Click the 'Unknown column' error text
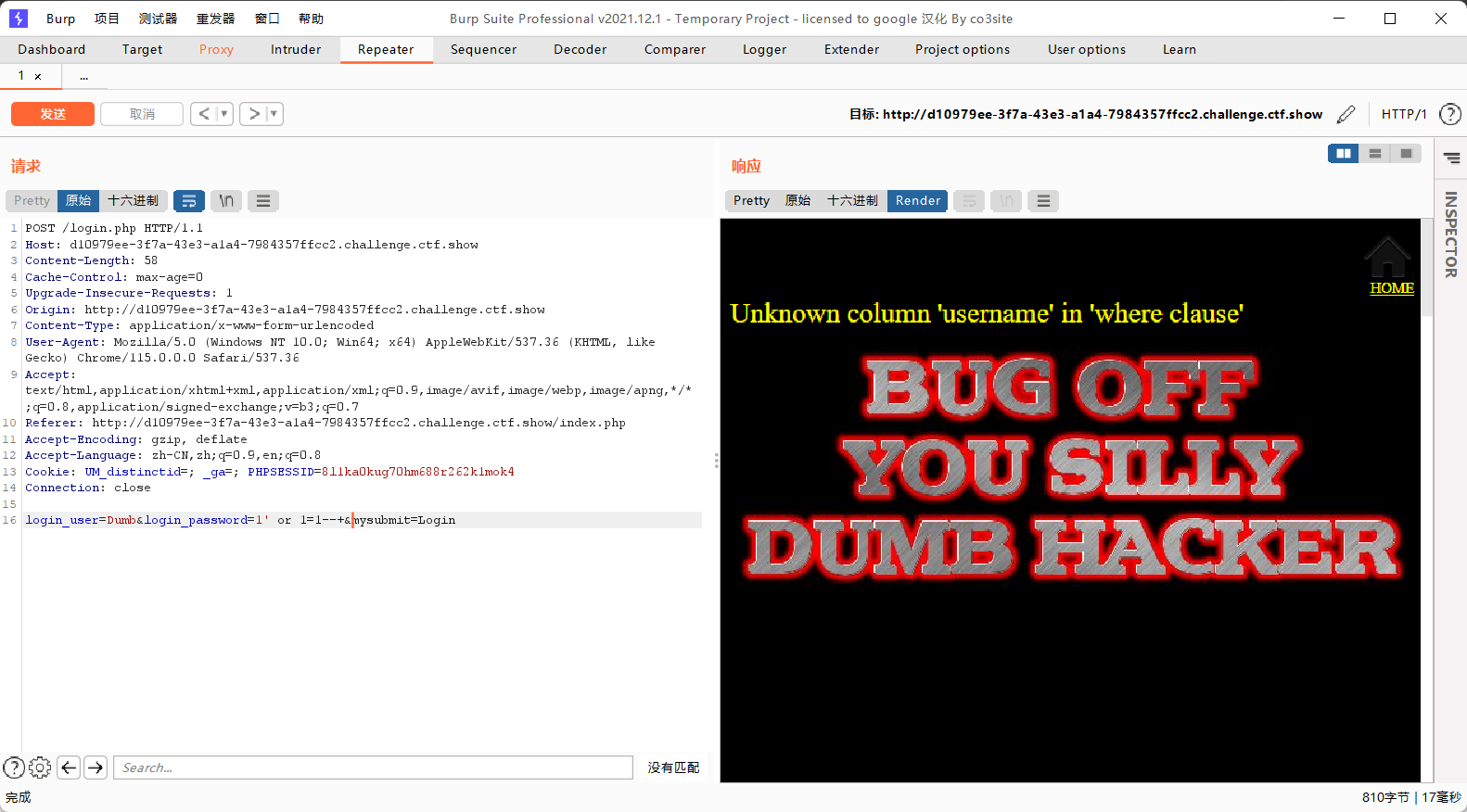The width and height of the screenshot is (1467, 812). pos(987,313)
